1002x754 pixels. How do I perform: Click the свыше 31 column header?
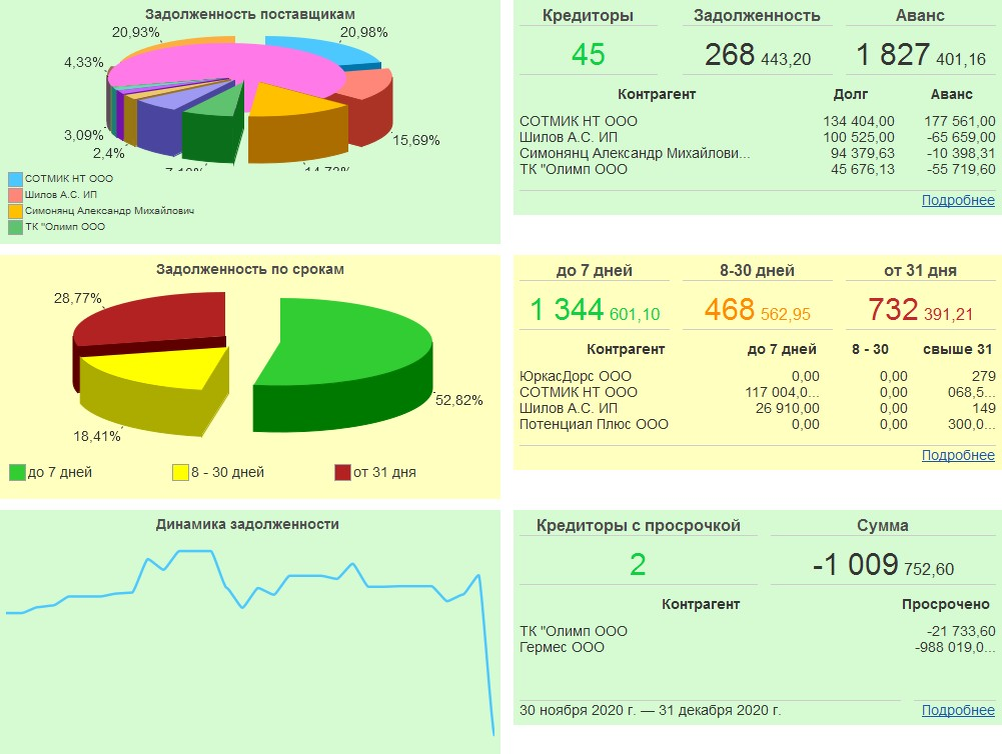[957, 349]
